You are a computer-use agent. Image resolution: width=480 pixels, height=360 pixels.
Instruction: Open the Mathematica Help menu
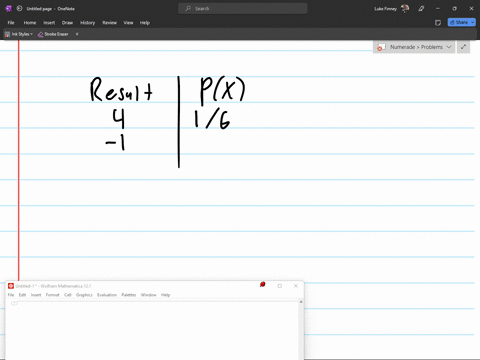click(165, 295)
